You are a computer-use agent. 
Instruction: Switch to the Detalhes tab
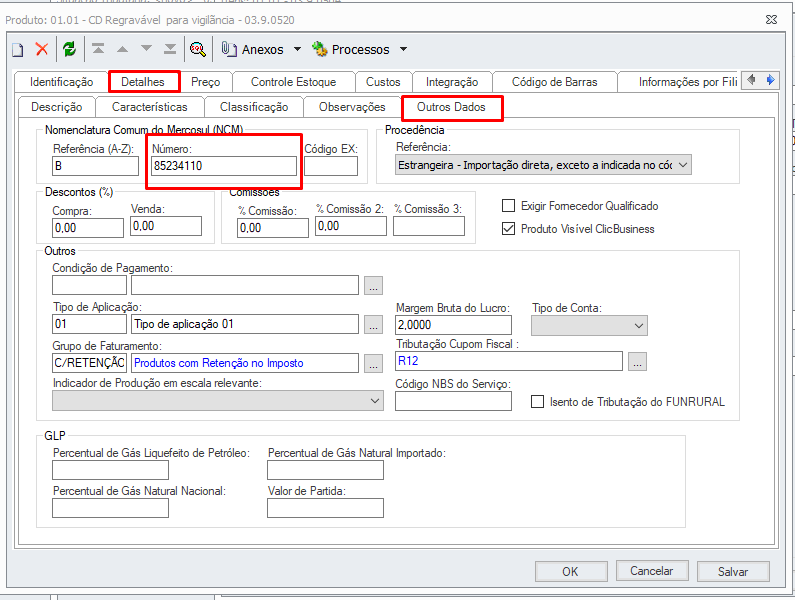point(143,82)
